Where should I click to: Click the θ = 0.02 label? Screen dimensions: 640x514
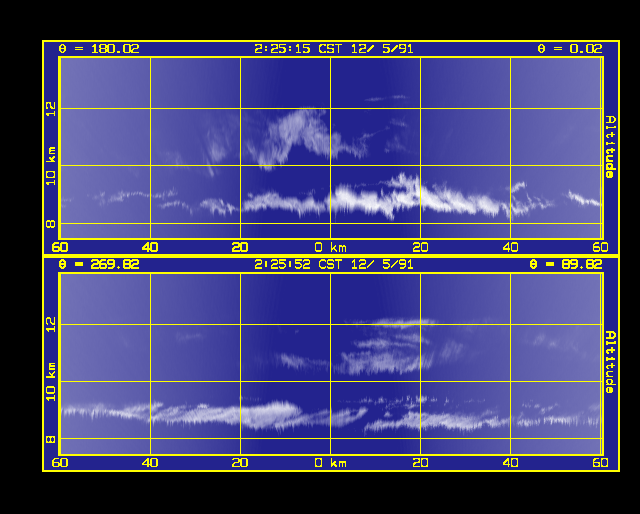coord(570,49)
